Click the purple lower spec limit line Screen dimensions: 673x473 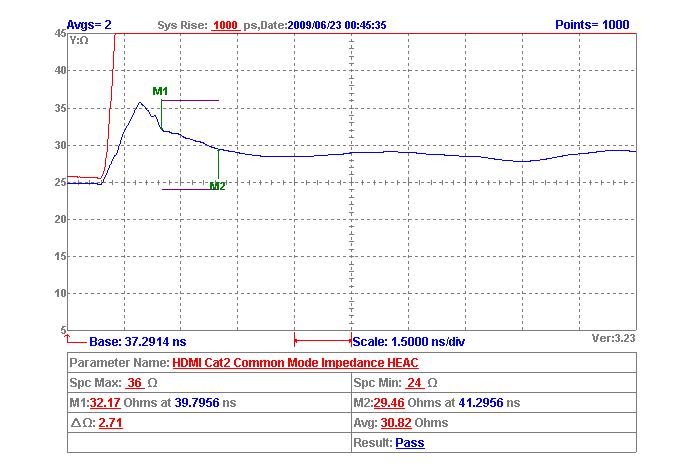coord(185,189)
